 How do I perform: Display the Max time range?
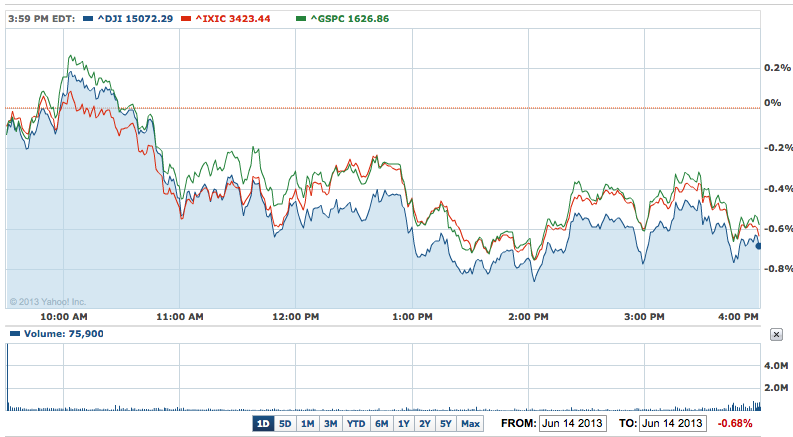click(x=470, y=423)
